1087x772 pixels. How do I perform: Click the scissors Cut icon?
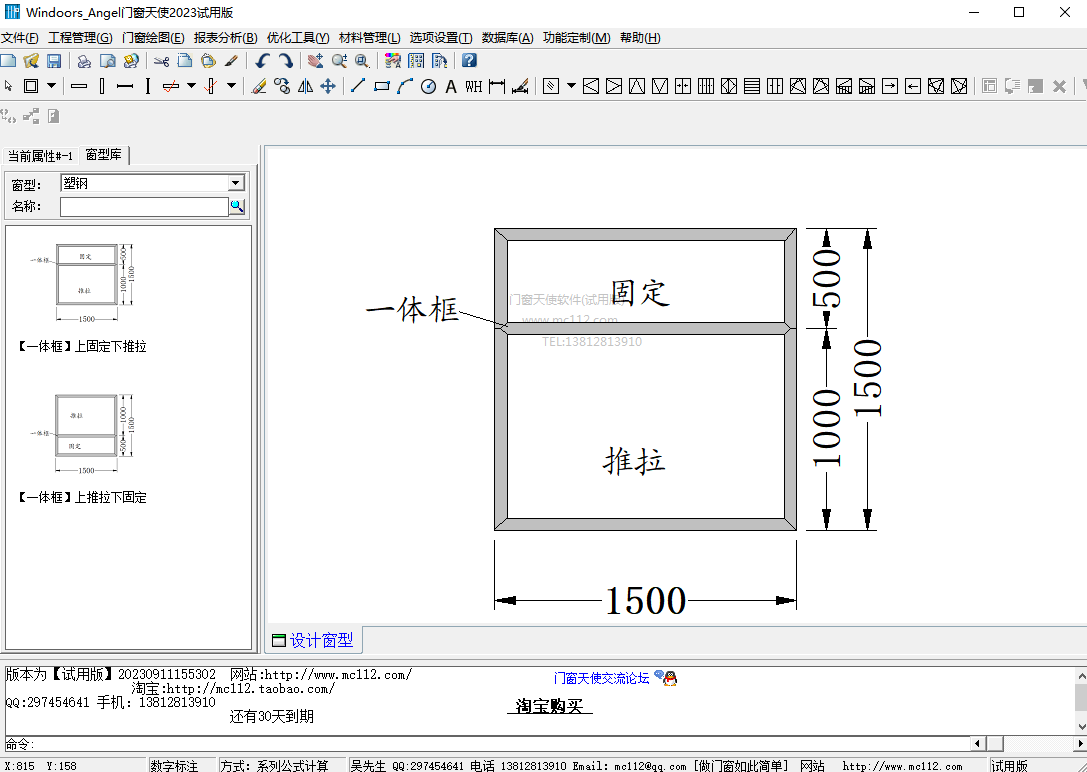point(162,61)
